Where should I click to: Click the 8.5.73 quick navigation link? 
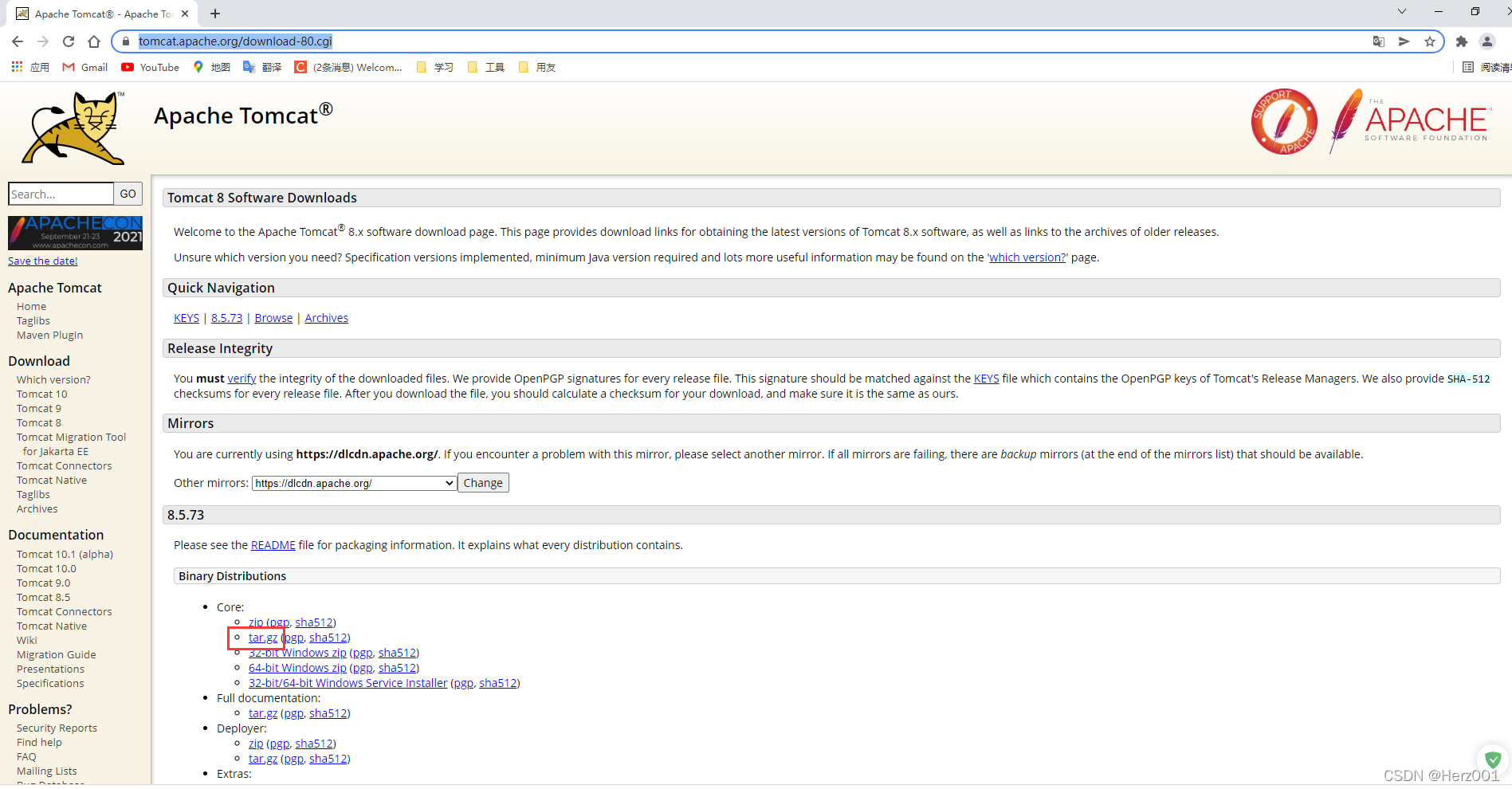226,318
